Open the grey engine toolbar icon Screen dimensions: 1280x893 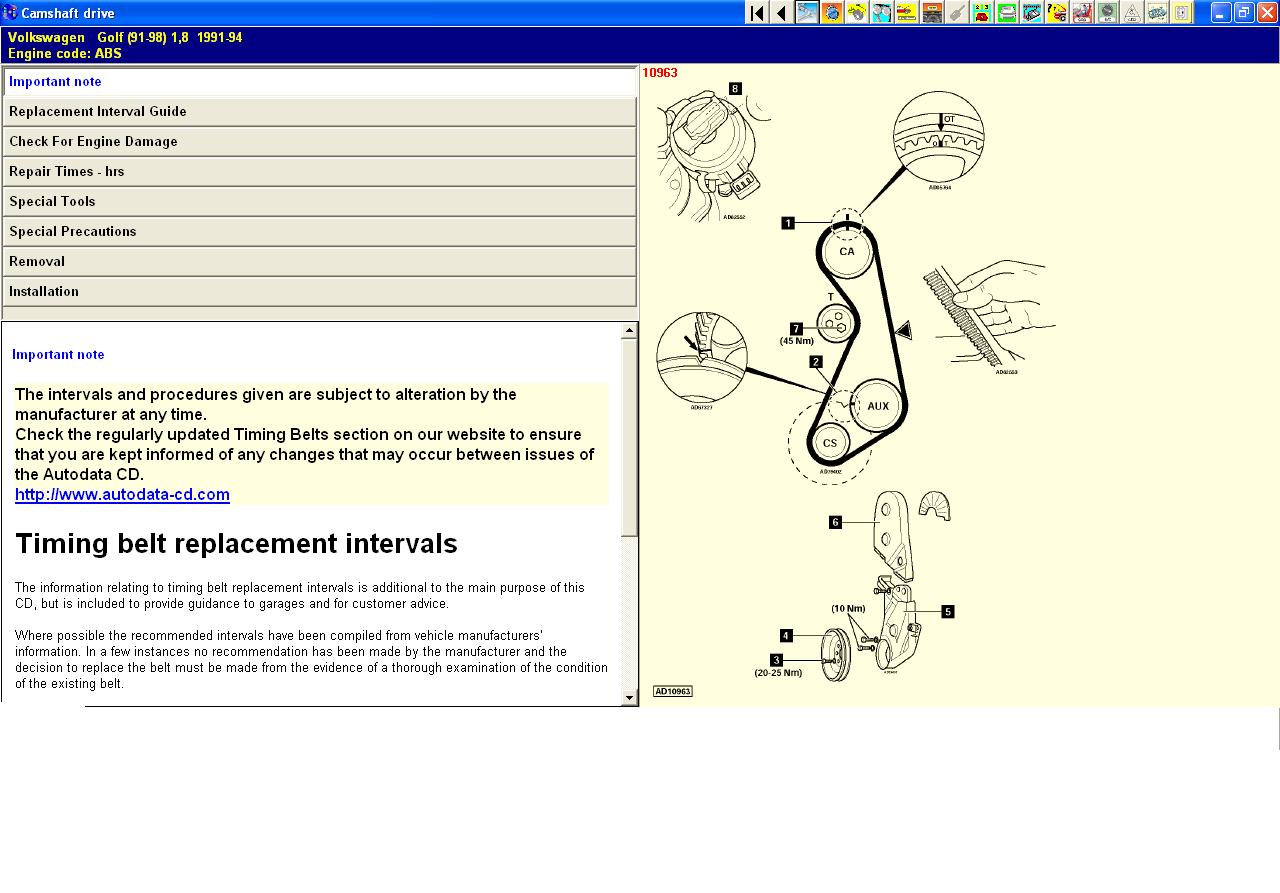[932, 13]
